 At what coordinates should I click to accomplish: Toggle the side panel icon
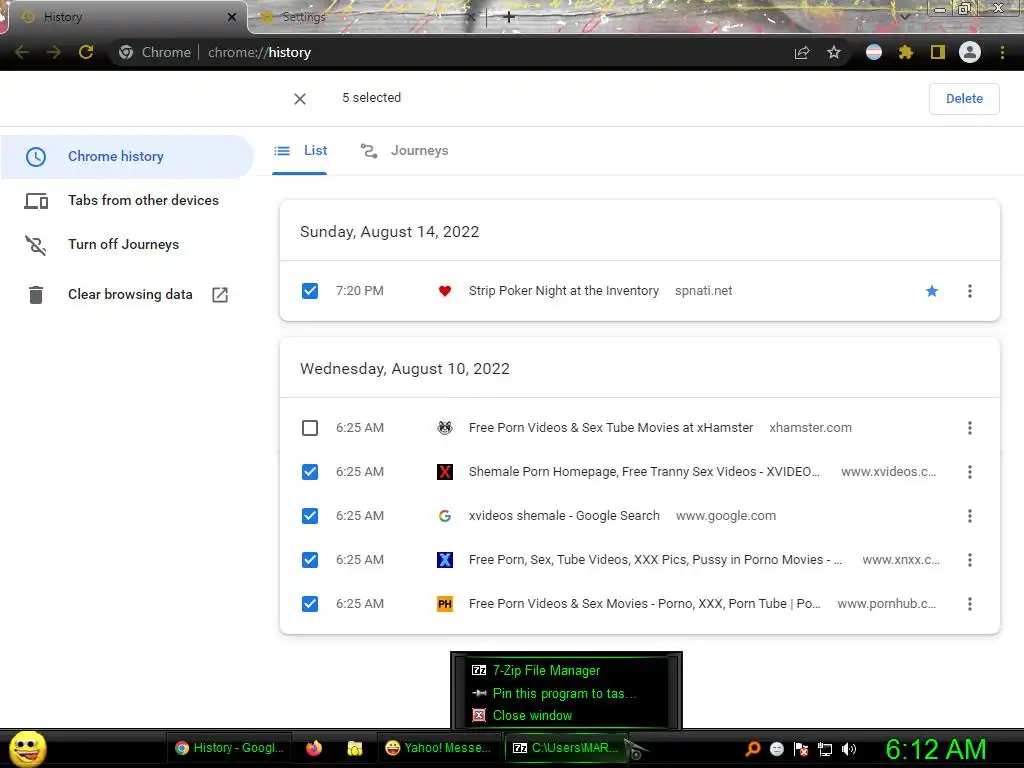click(x=938, y=52)
